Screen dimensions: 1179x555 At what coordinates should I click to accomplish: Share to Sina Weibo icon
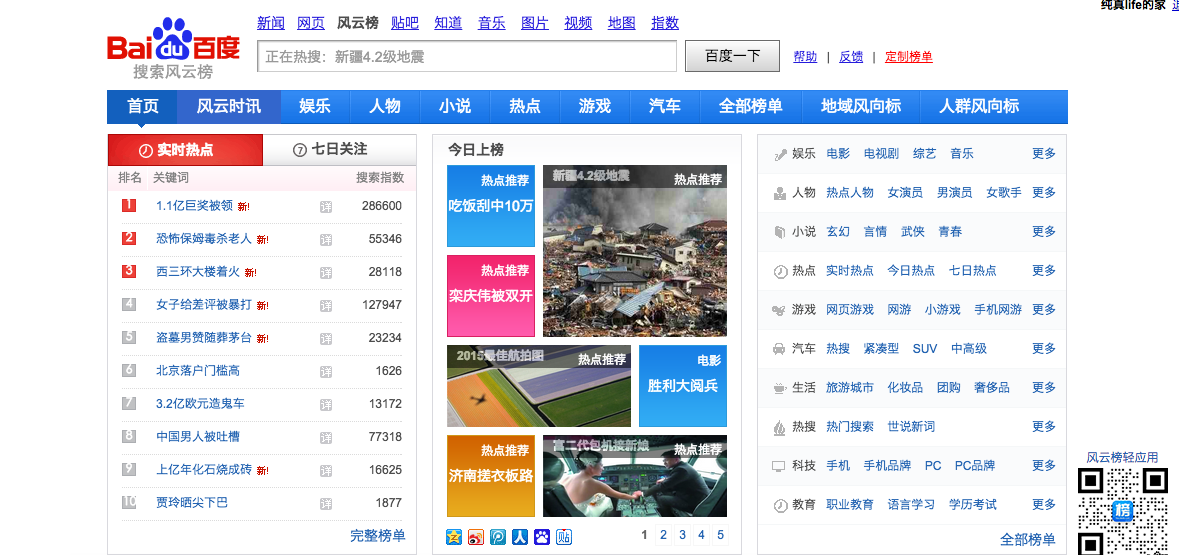click(476, 536)
